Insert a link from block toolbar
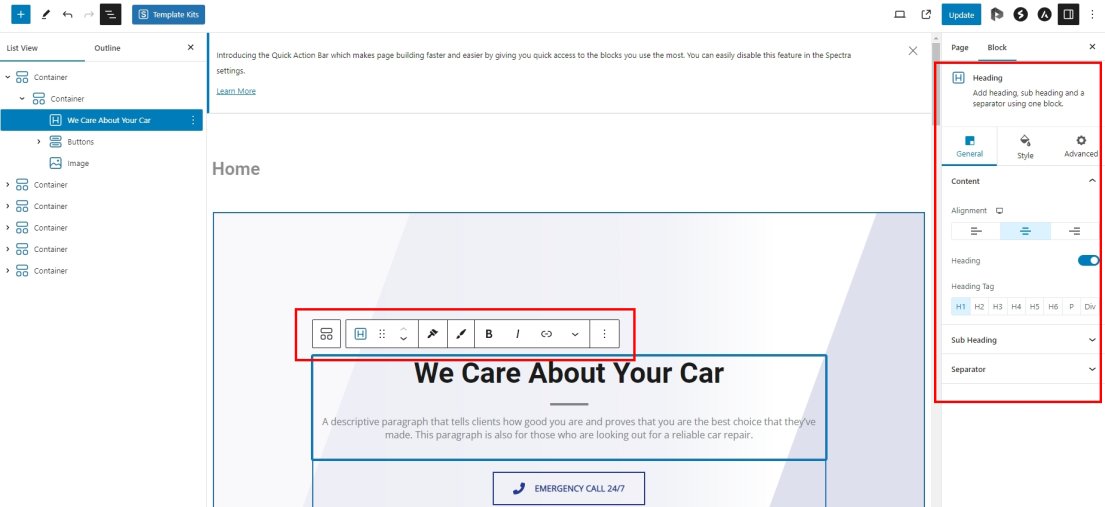Image resolution: width=1105 pixels, height=507 pixels. 546,334
